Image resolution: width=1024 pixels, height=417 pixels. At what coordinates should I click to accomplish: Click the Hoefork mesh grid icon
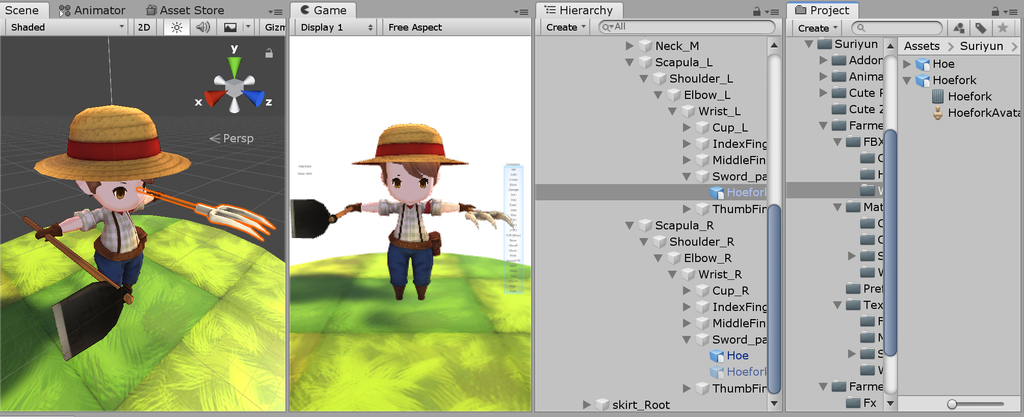(938, 97)
